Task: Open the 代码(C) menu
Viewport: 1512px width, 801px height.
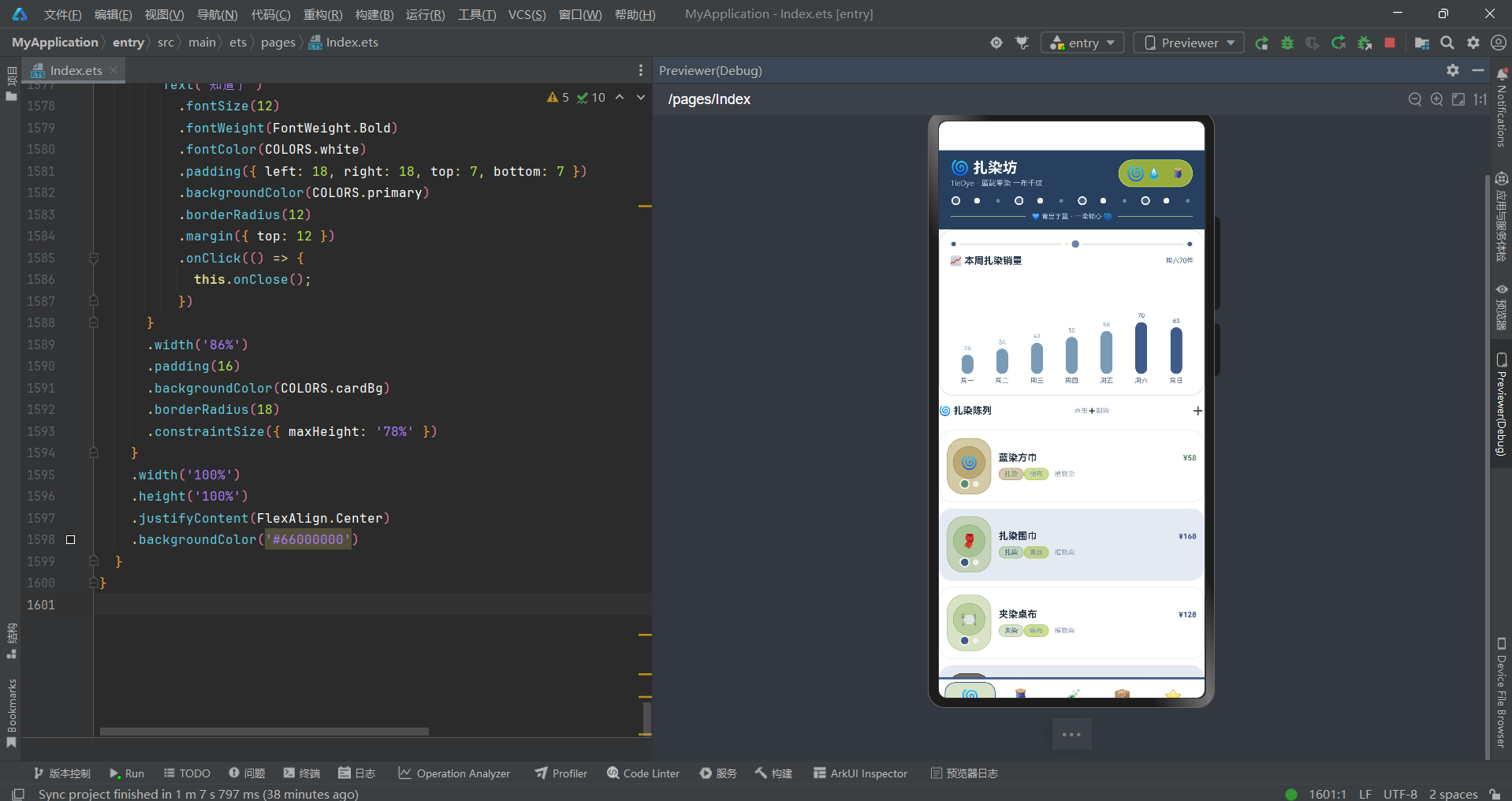Action: pos(270,14)
